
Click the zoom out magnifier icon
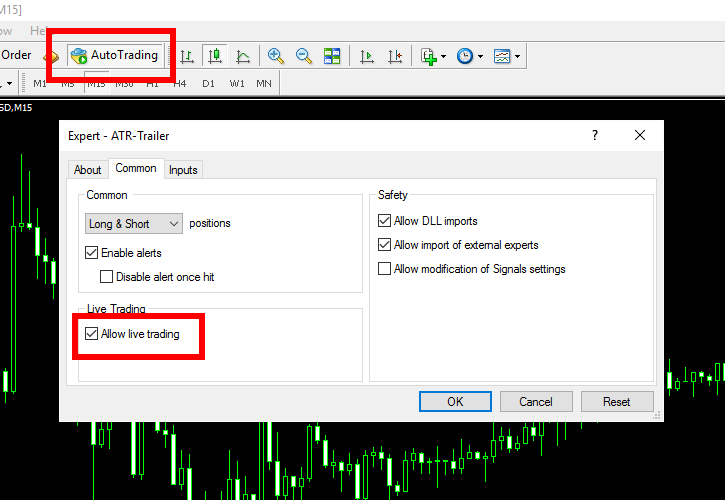point(303,56)
